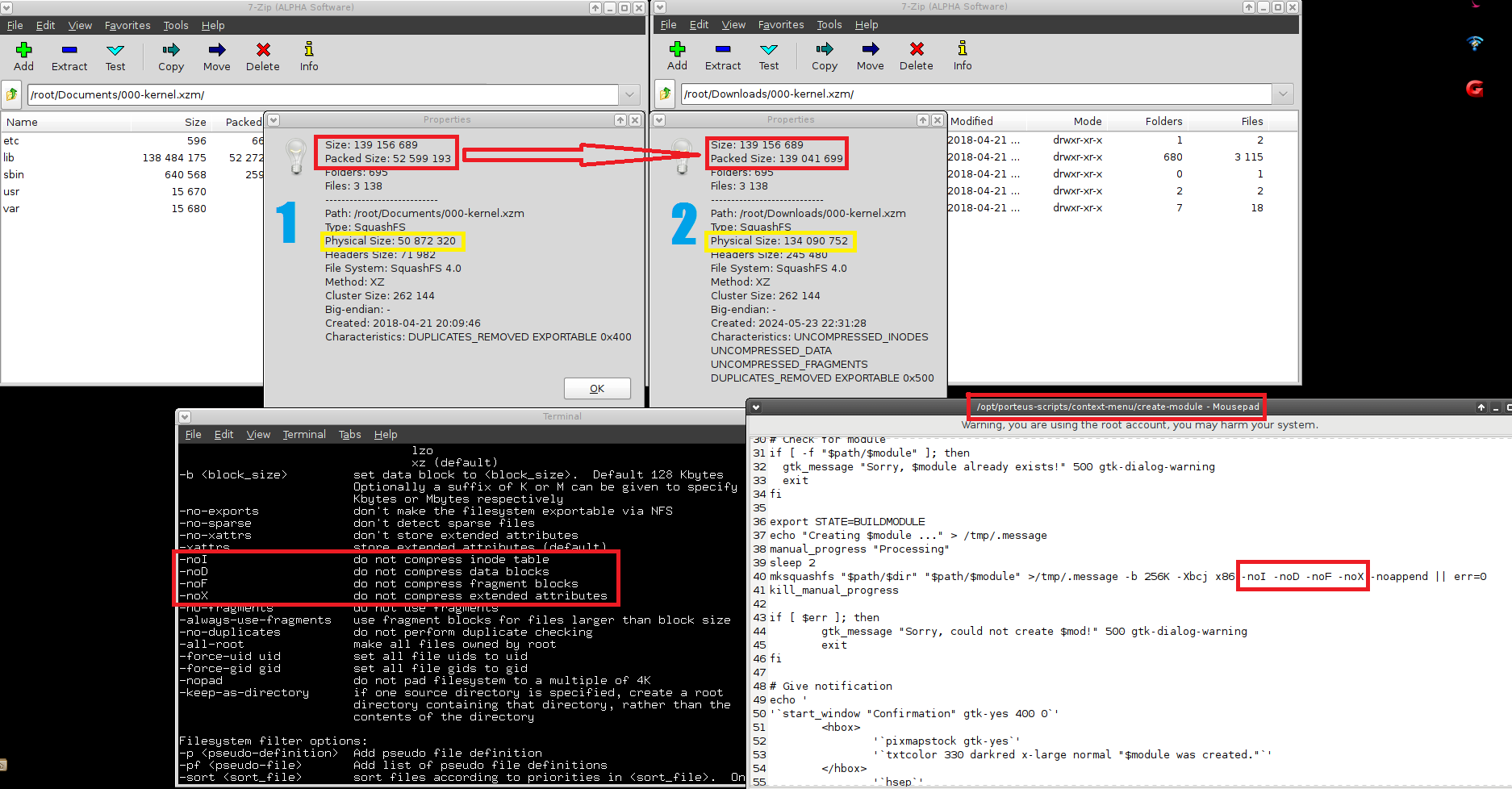This screenshot has width=1512, height=789.
Task: Sort by Files column in right 7-Zip
Action: click(1227, 121)
